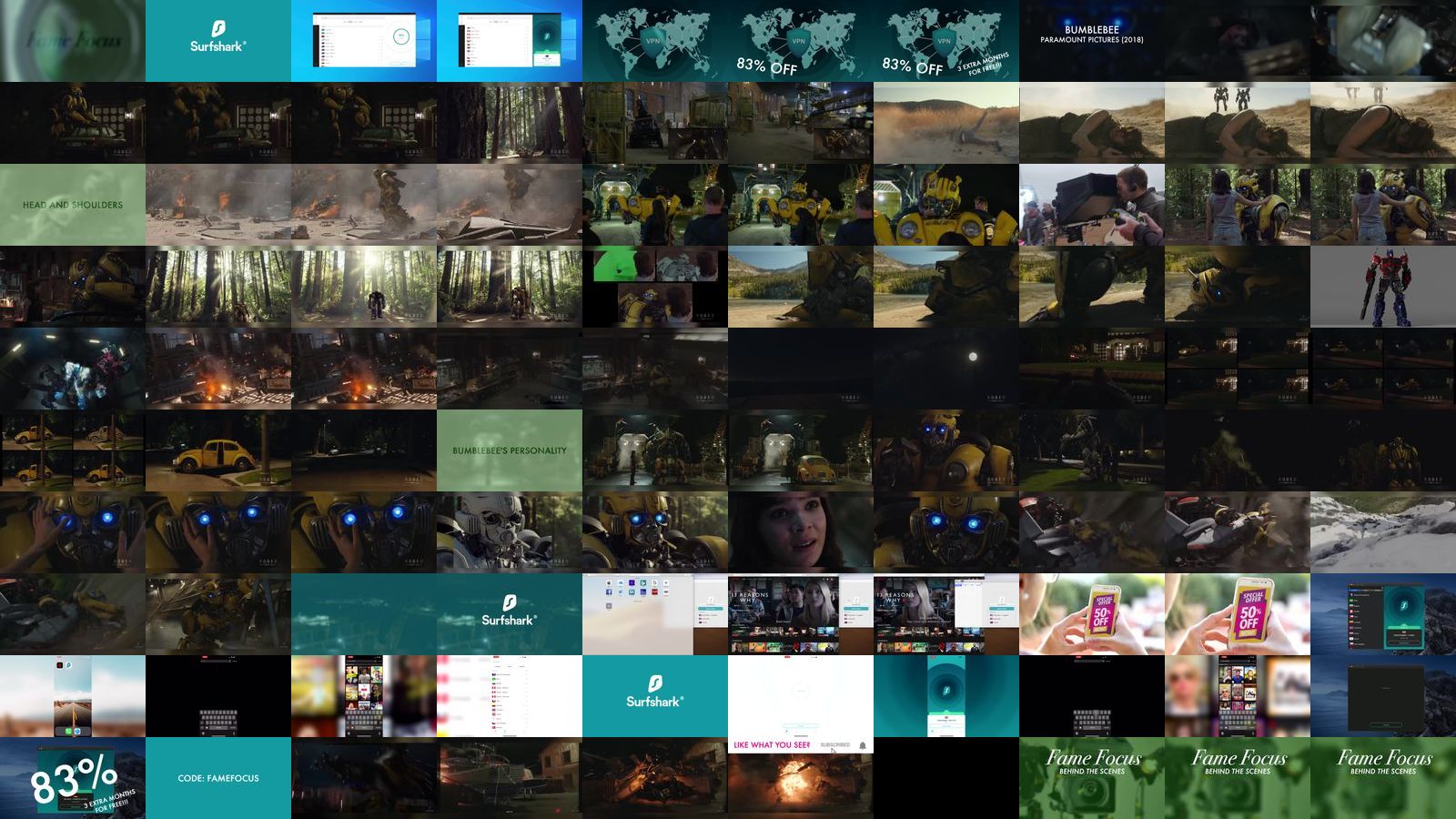Open the CODE: FAMEFOCUS frame

coord(217,778)
